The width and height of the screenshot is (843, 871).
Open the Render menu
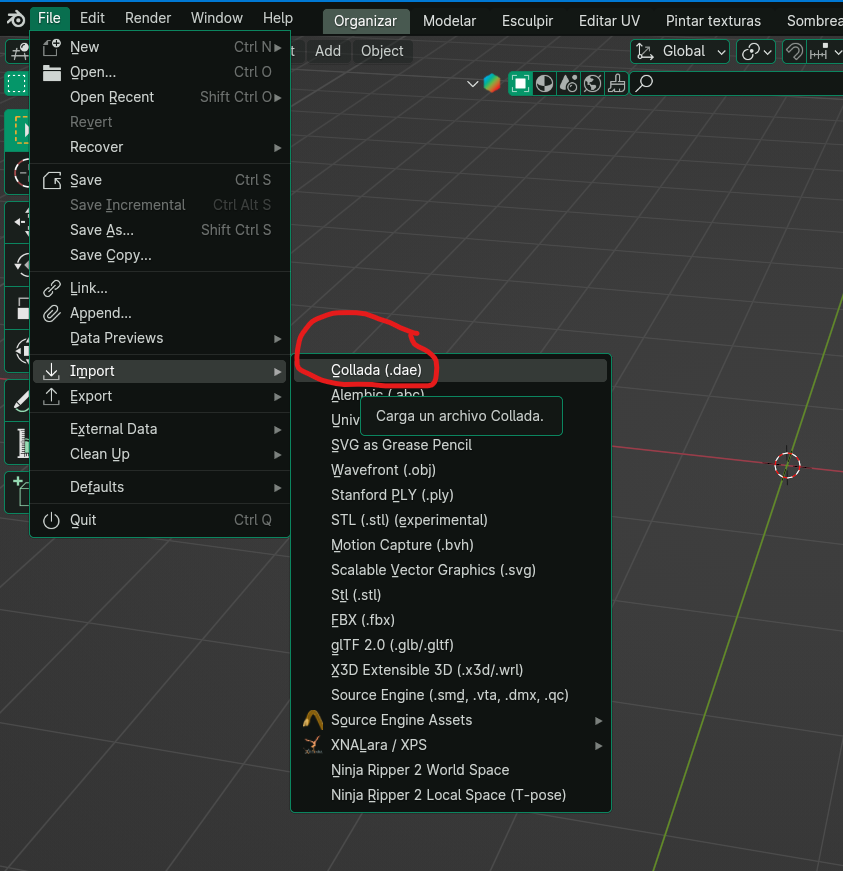point(148,18)
